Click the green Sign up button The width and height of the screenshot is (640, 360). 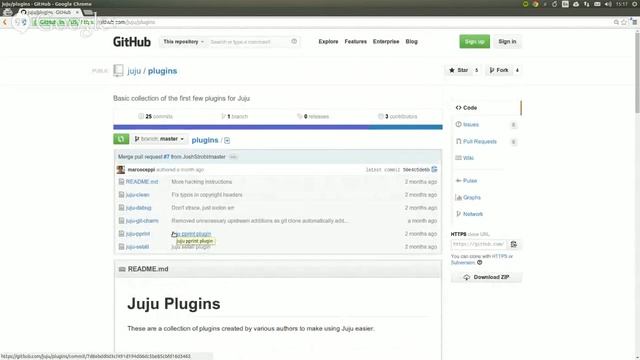point(474,42)
